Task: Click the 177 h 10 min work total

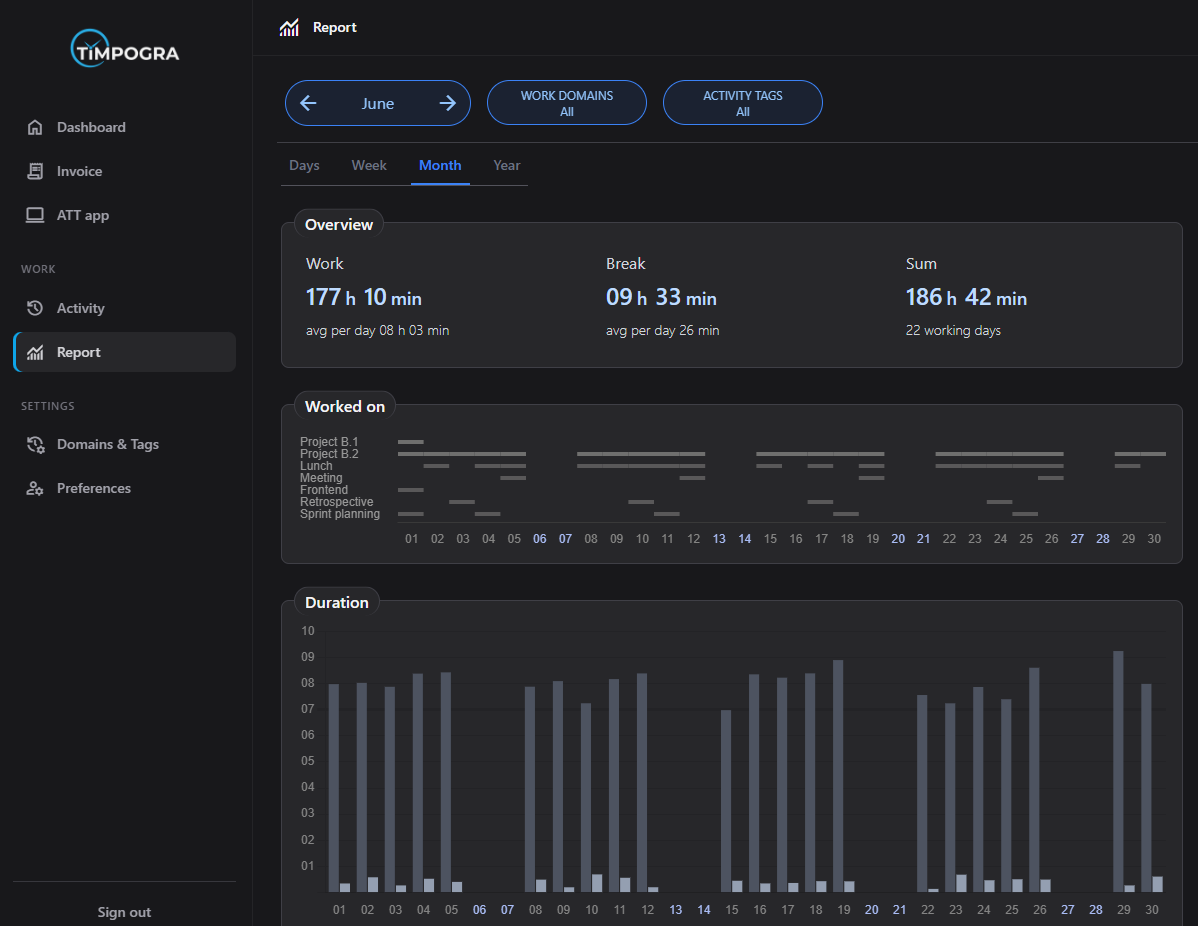Action: (364, 297)
